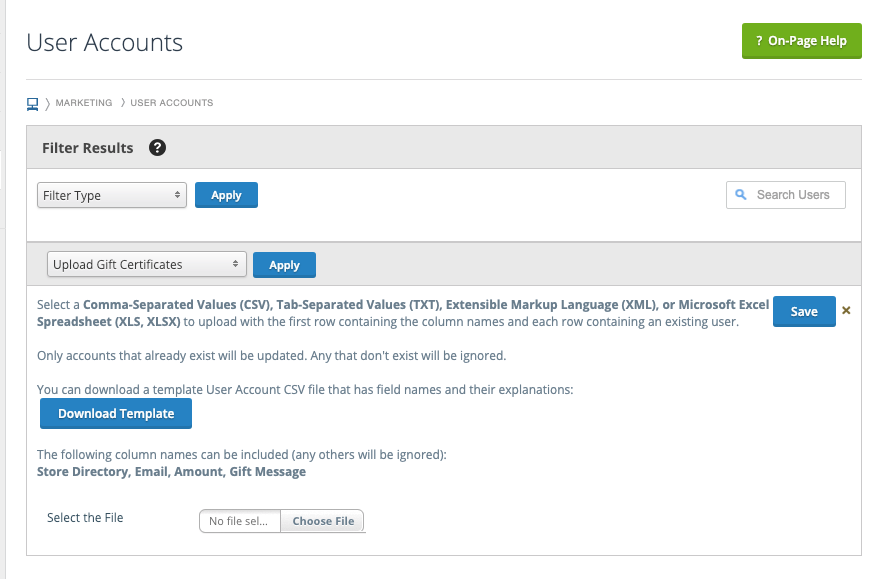Click the User Accounts page heading
The height and width of the screenshot is (579, 882).
(105, 42)
